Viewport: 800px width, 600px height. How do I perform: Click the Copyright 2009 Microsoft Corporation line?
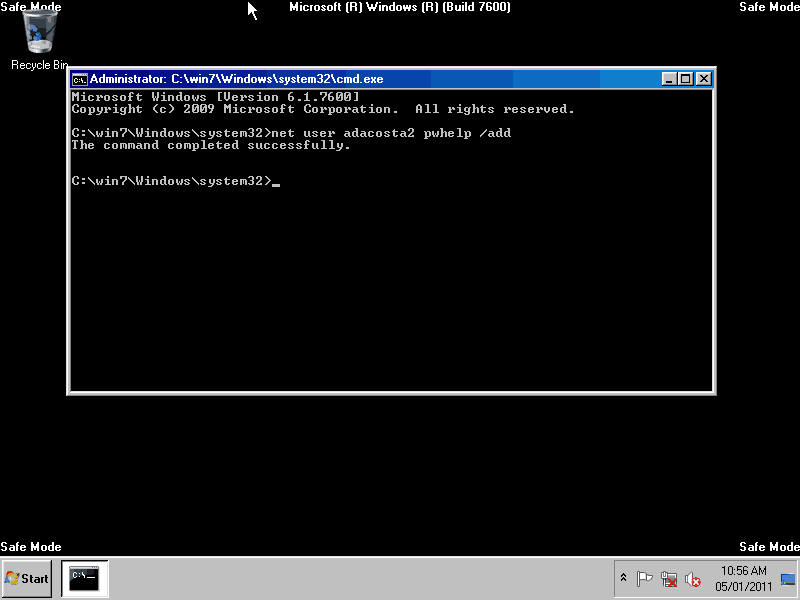[x=323, y=109]
